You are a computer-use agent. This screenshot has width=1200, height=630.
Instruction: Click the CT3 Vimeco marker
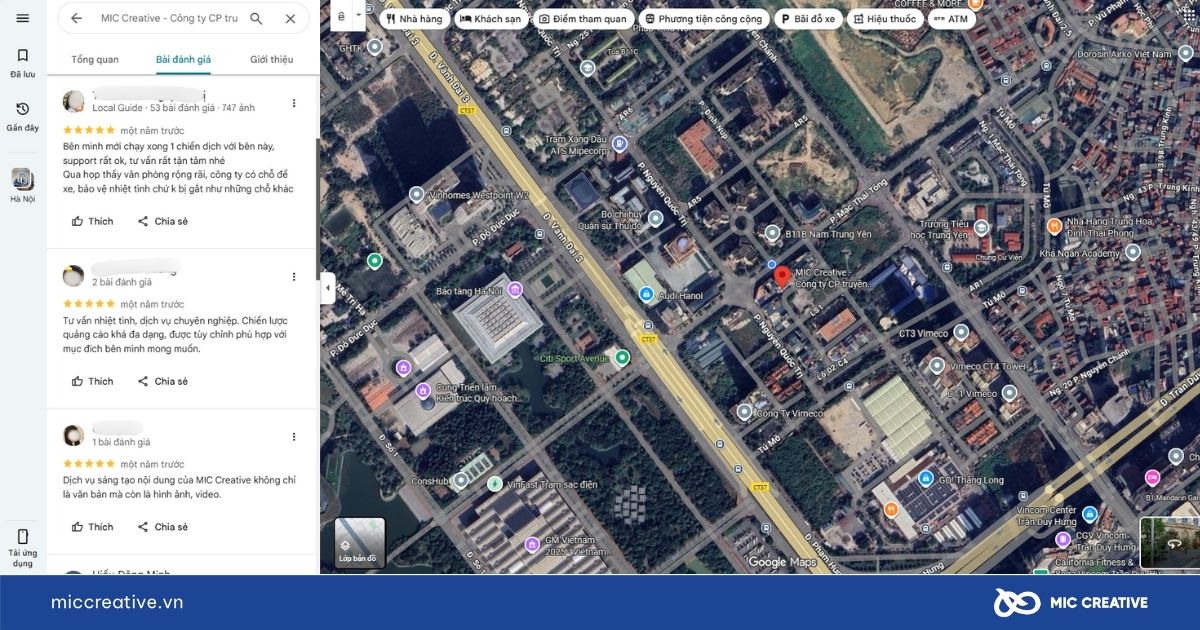pyautogui.click(x=960, y=332)
